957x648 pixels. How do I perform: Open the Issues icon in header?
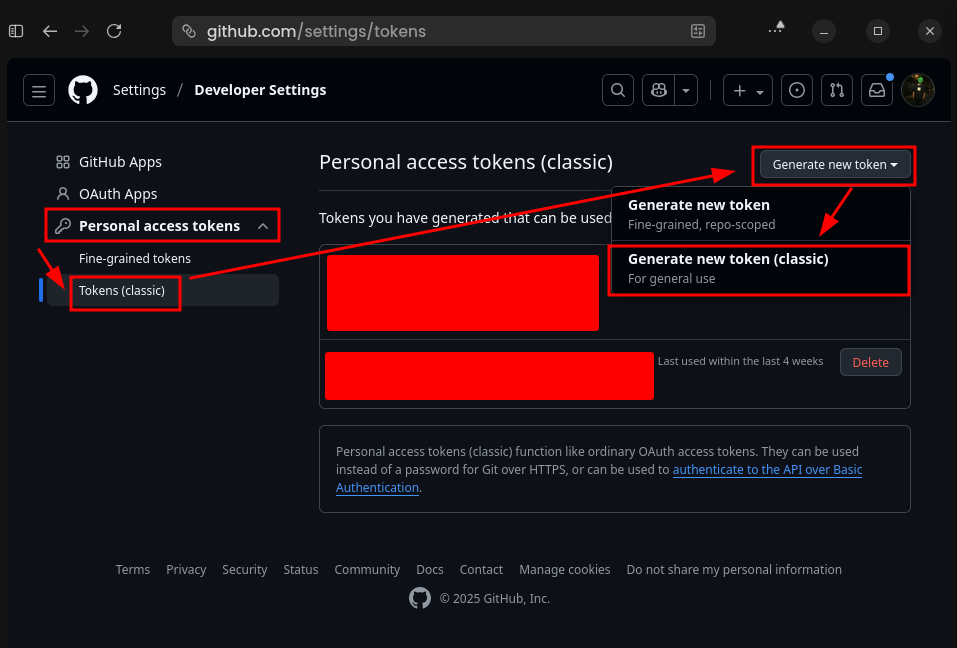[797, 90]
